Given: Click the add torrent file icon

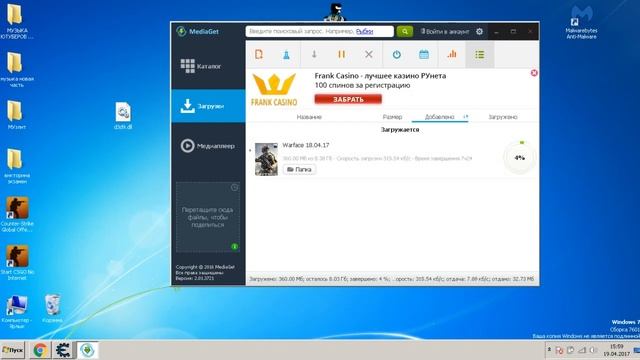Looking at the screenshot, I should (259, 54).
